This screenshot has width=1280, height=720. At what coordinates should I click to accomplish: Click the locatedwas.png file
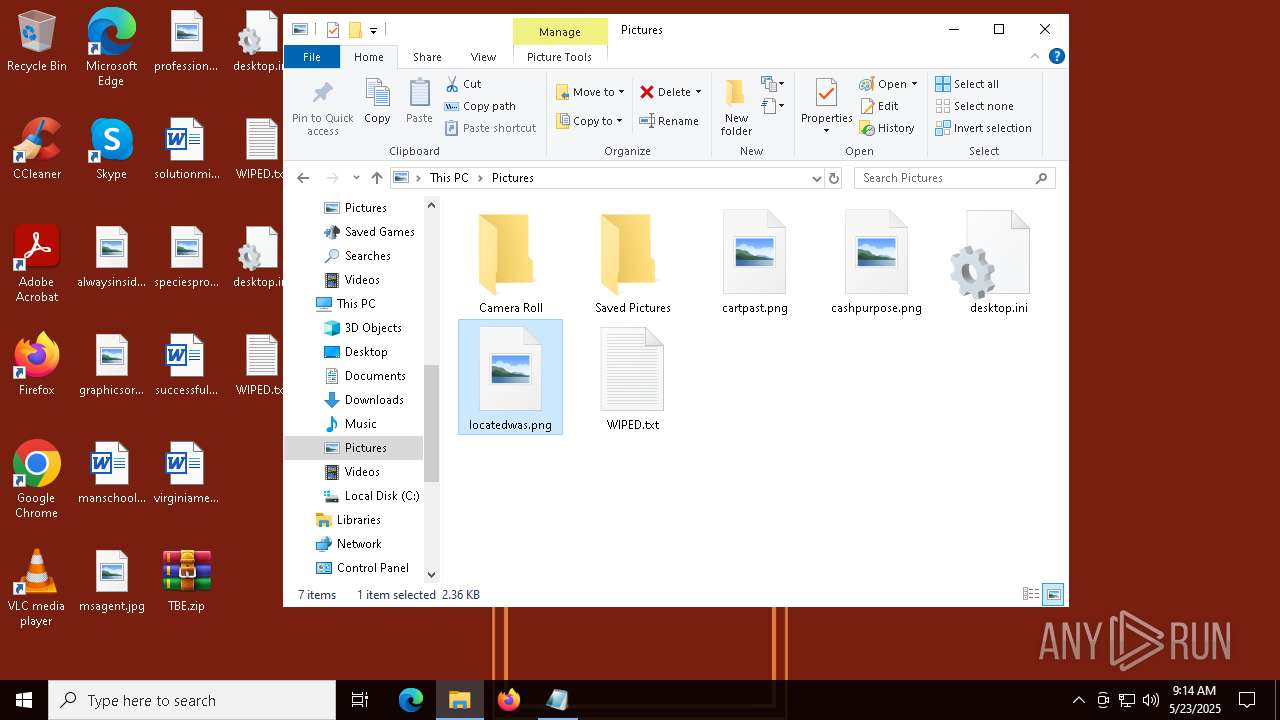(x=510, y=379)
